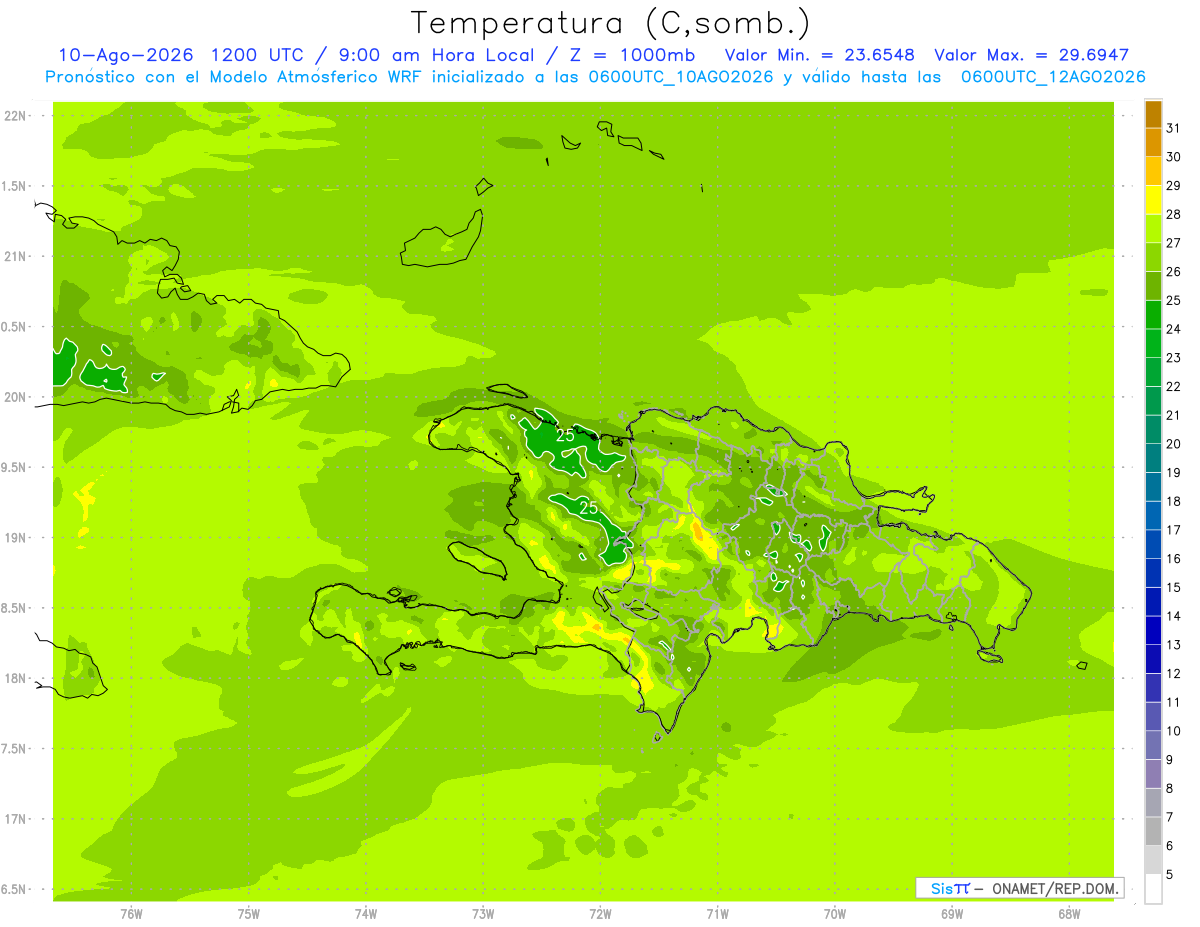Click the "0600UTC_12AGO2026" validity timestamp
Image resolution: width=1200 pixels, height=927 pixels.
click(1052, 77)
